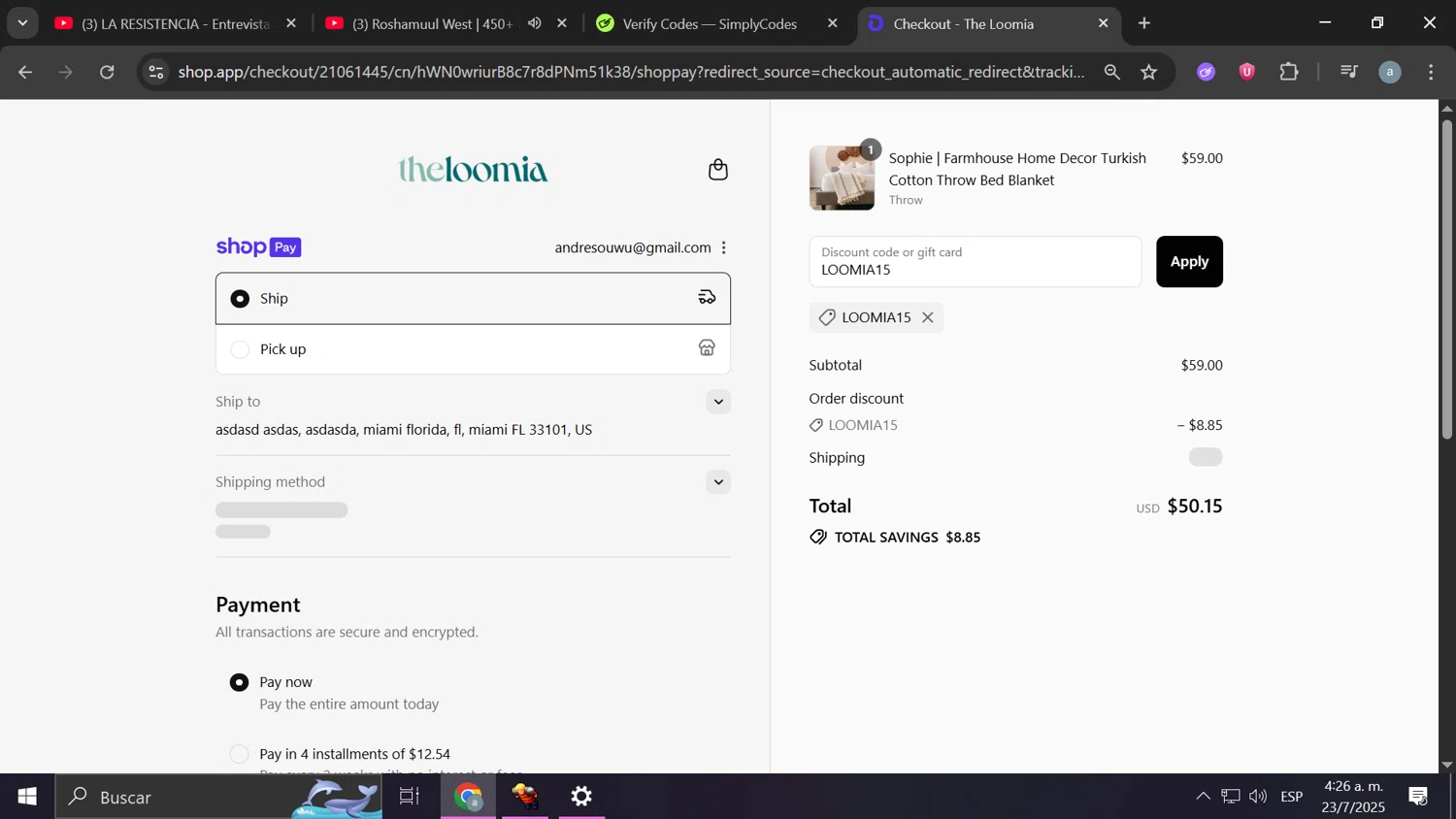Open Settings gear on the taskbar

(x=581, y=797)
